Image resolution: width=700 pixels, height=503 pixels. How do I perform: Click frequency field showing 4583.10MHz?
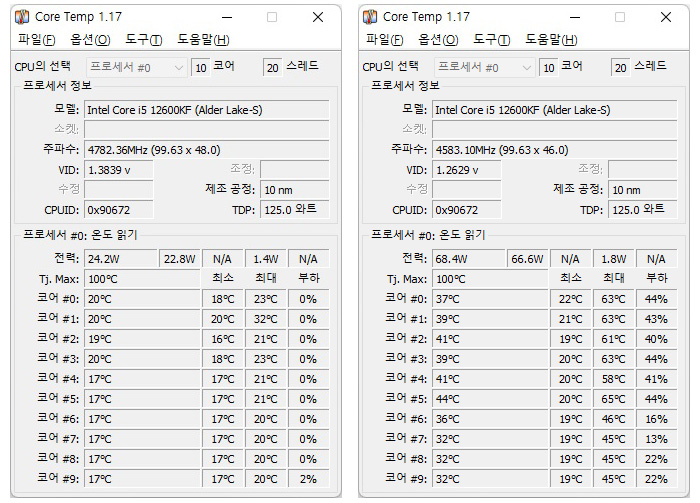pyautogui.click(x=555, y=150)
